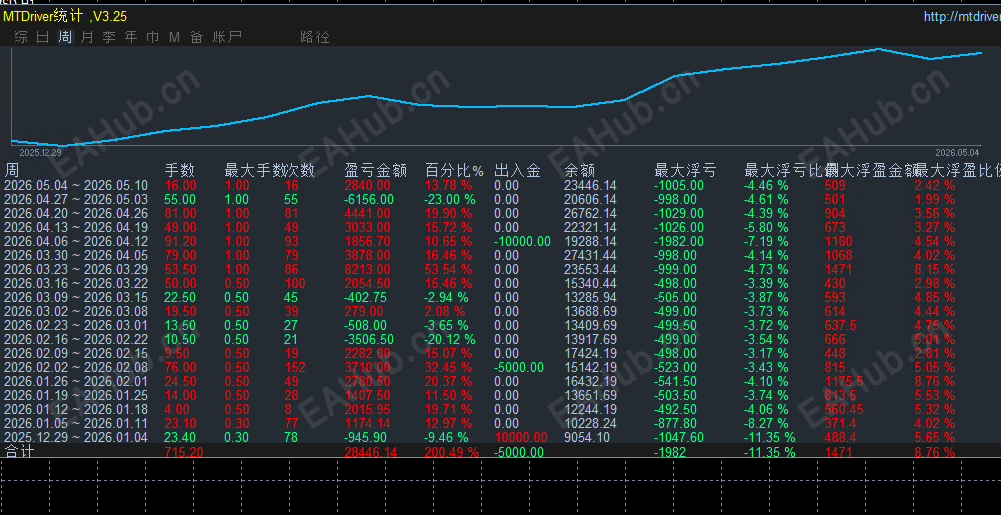This screenshot has height=515, width=1001.
Task: Open the 账户 account tab
Action: [x=227, y=37]
